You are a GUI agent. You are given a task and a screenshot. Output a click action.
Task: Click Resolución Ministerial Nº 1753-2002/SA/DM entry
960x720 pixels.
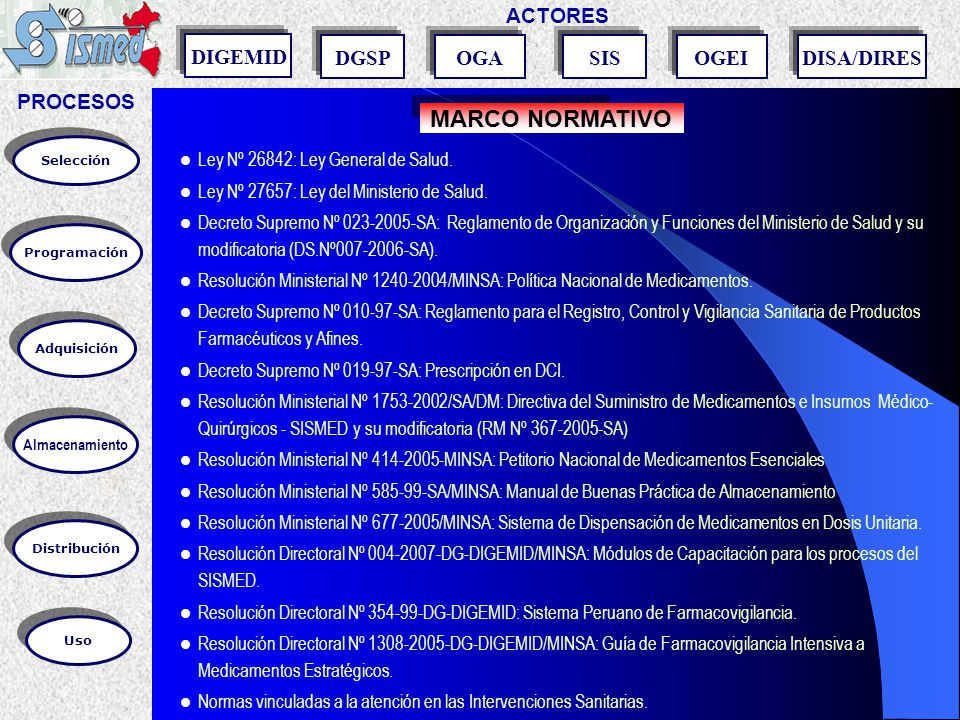564,415
